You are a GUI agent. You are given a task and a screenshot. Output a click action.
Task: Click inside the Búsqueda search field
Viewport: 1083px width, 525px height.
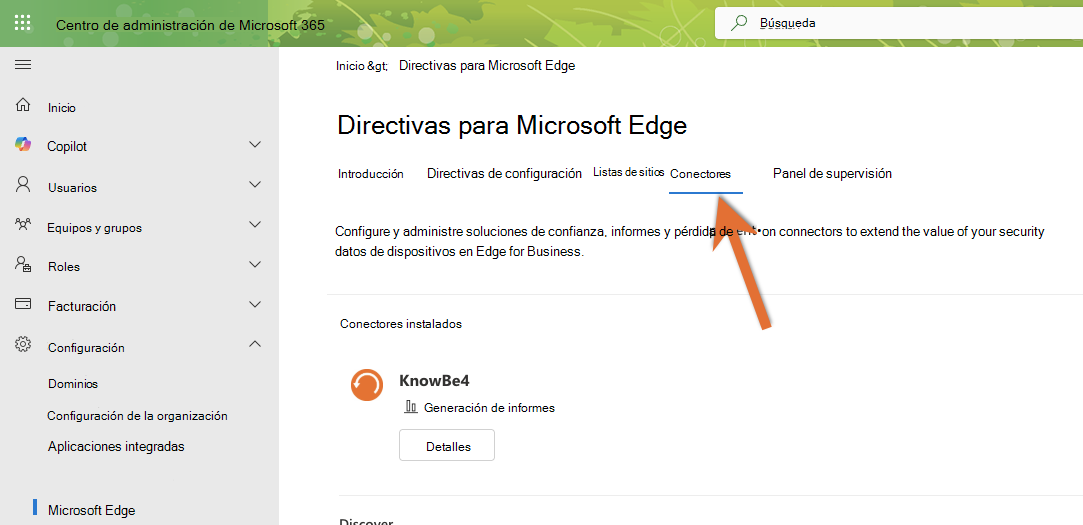click(x=899, y=23)
